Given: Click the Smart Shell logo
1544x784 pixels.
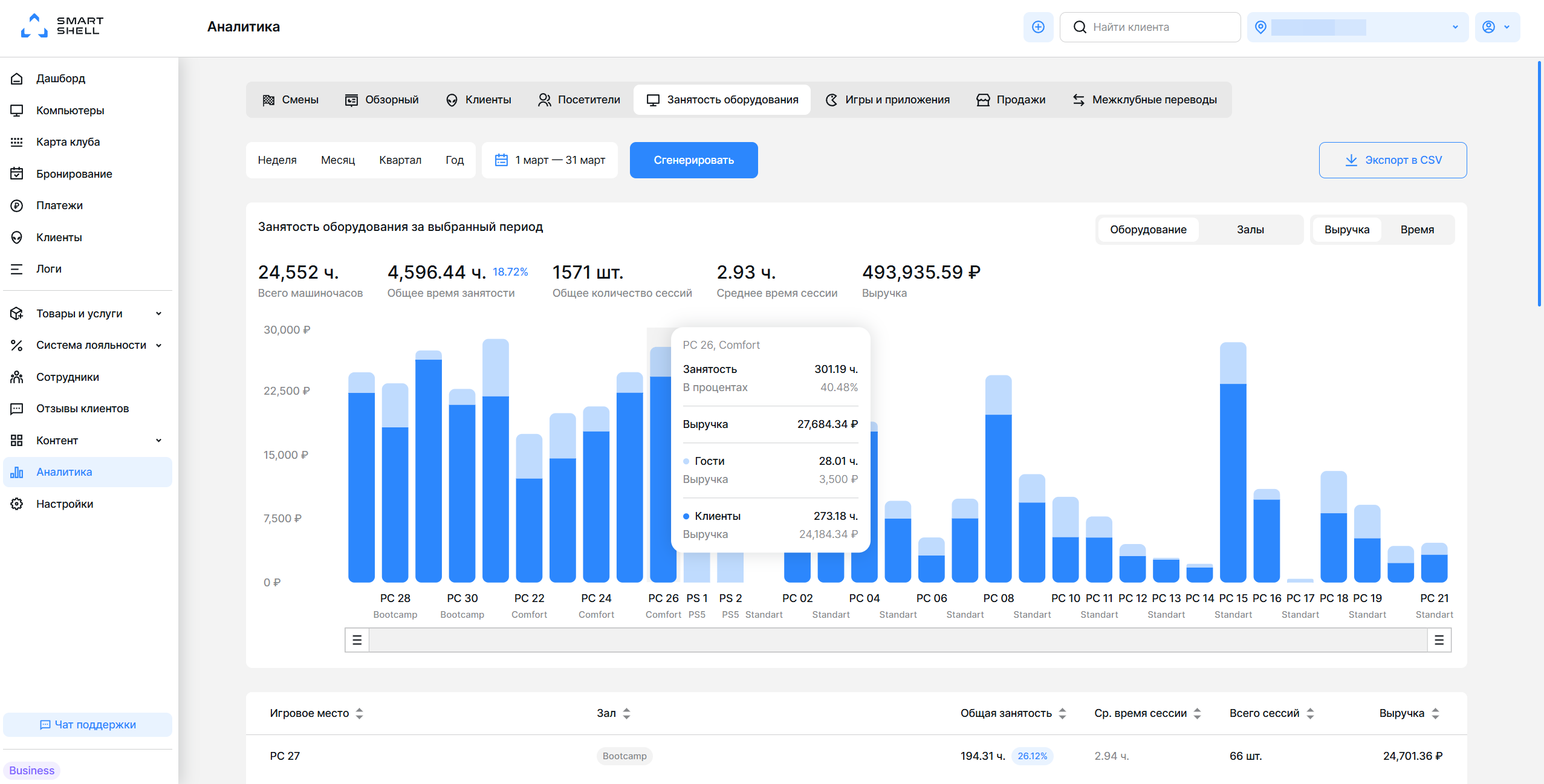Looking at the screenshot, I should (x=62, y=26).
